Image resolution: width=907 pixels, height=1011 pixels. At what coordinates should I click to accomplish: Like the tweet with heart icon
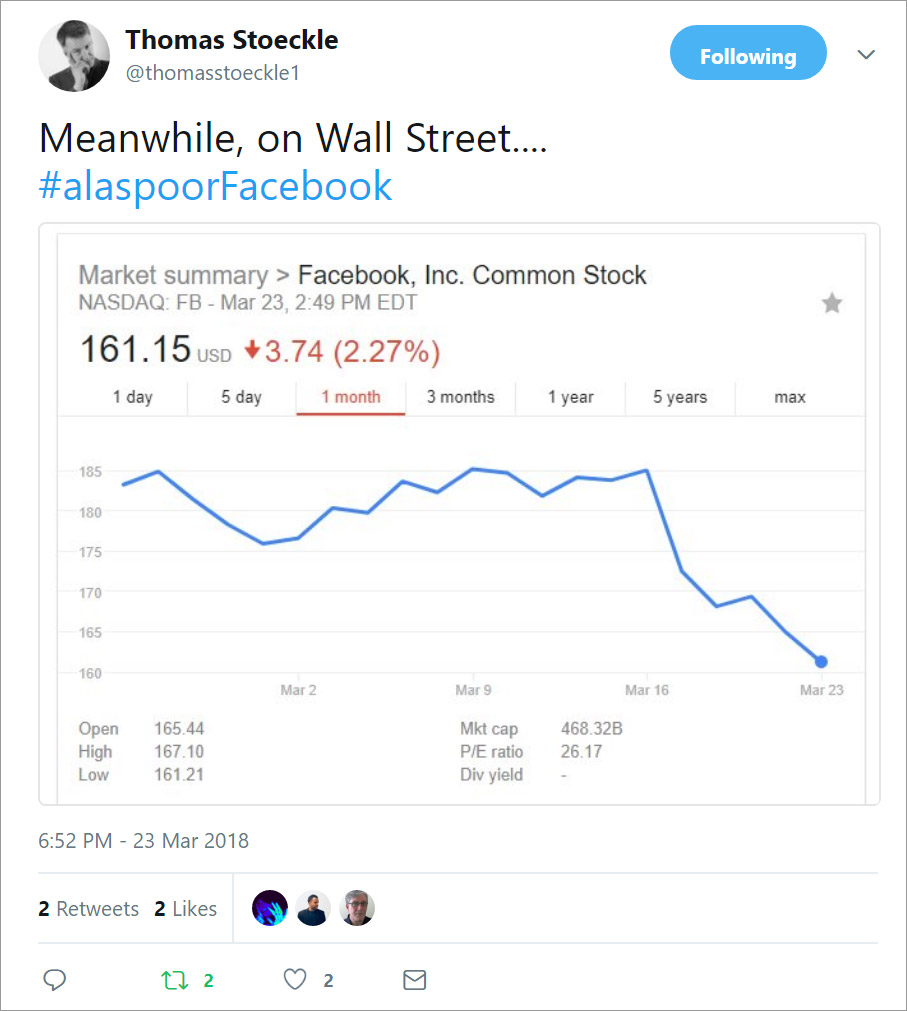(x=295, y=980)
